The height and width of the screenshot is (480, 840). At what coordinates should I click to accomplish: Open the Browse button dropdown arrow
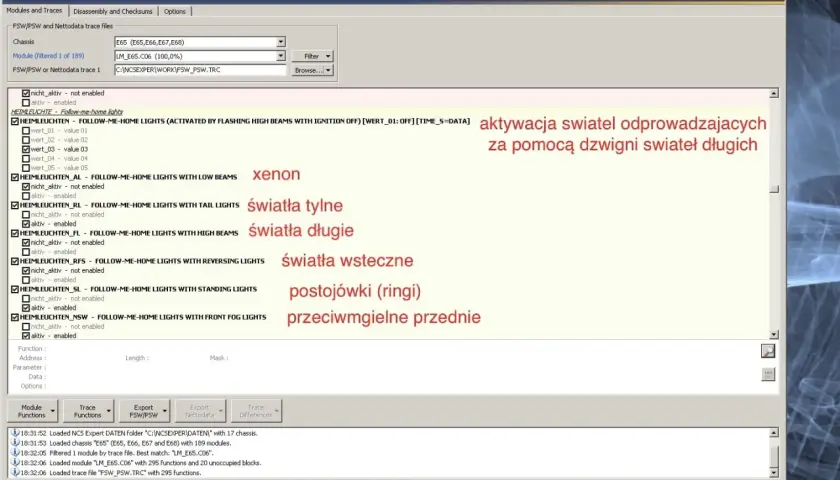click(x=328, y=70)
